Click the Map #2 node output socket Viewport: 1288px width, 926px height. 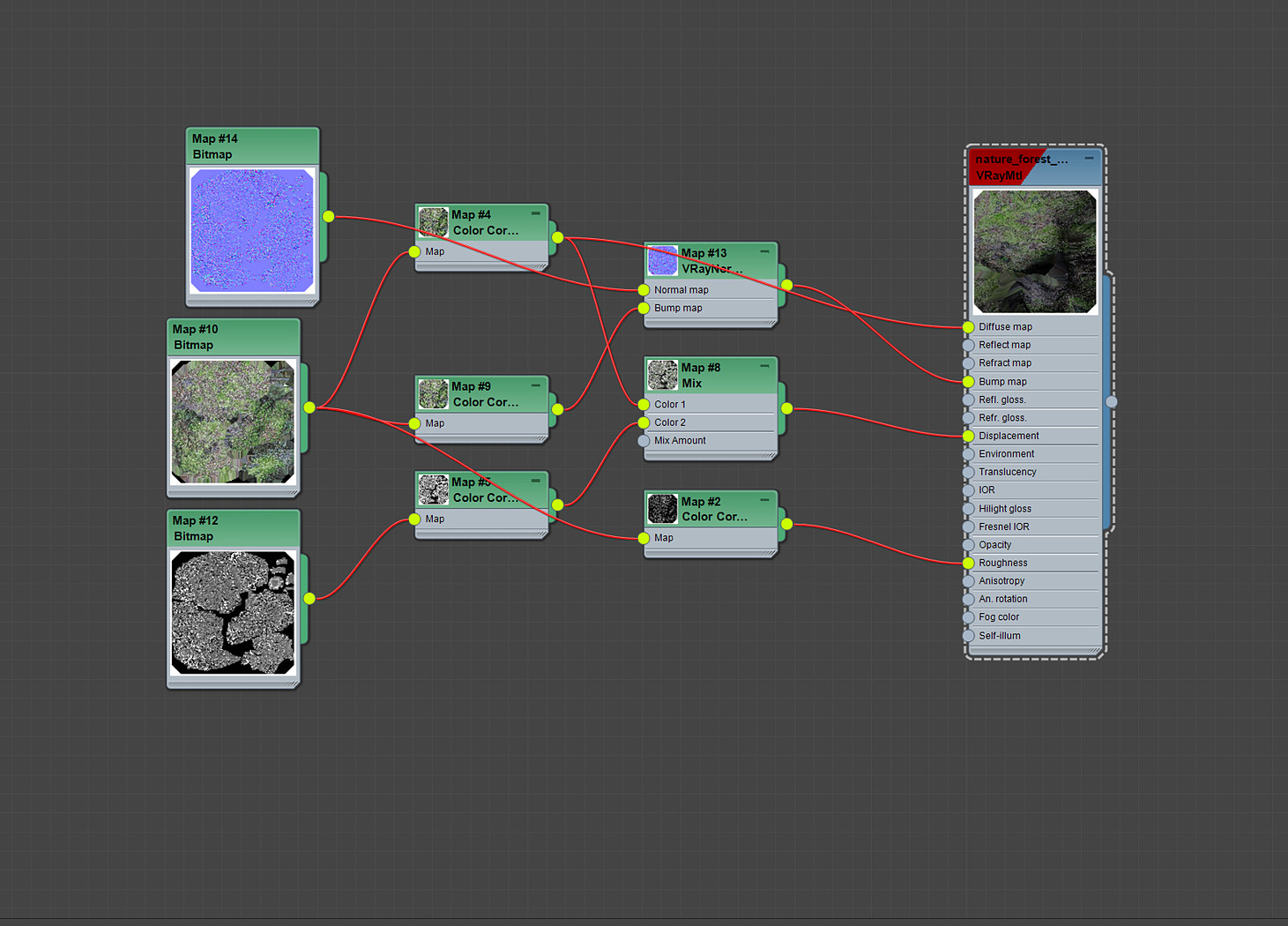(x=786, y=524)
